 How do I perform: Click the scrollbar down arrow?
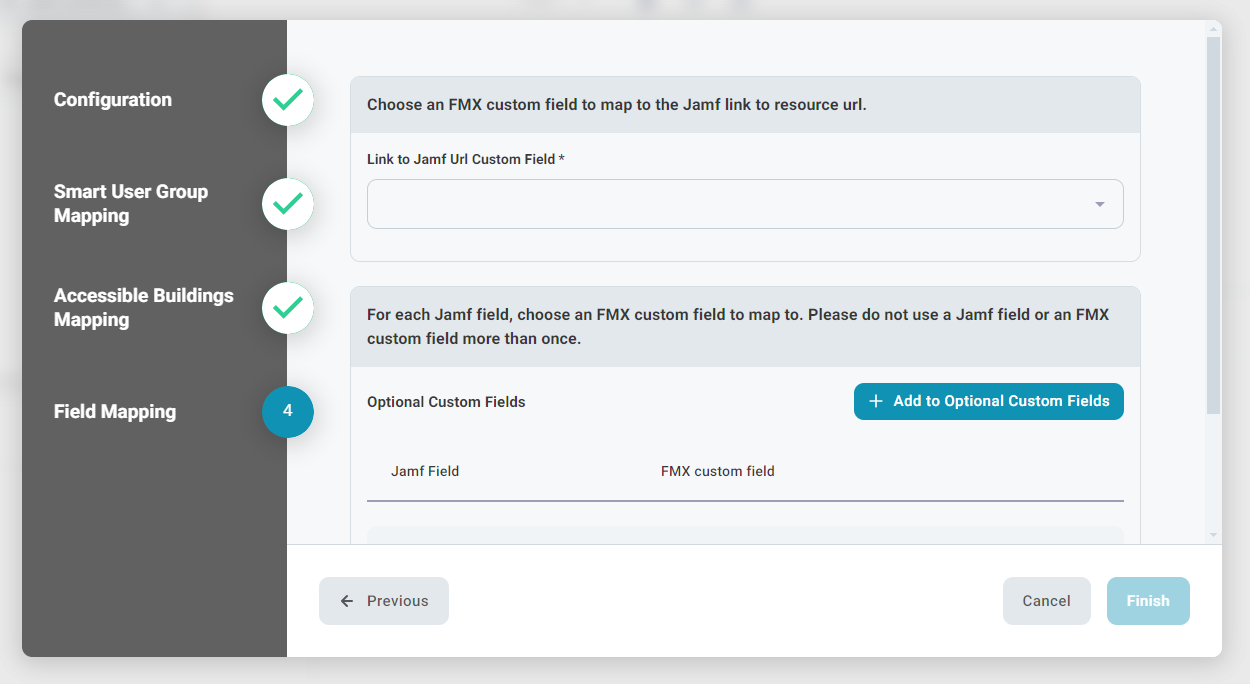1213,536
